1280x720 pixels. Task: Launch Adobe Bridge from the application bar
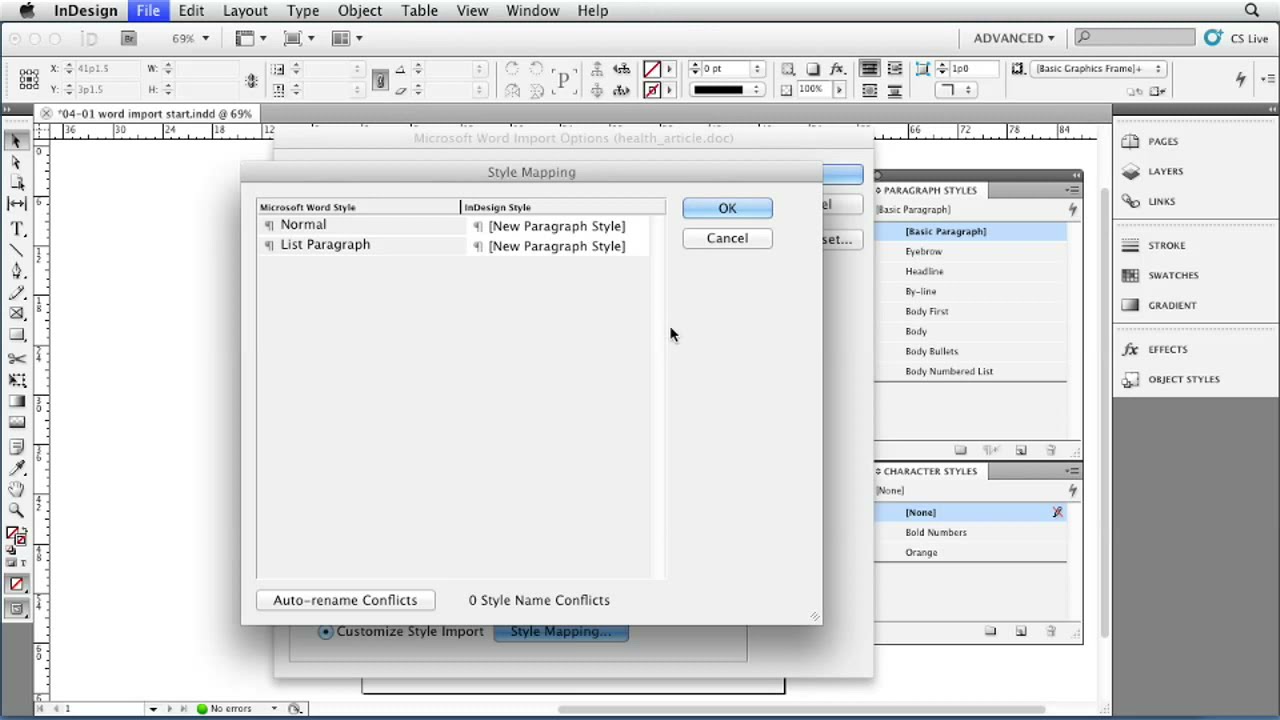(x=129, y=38)
